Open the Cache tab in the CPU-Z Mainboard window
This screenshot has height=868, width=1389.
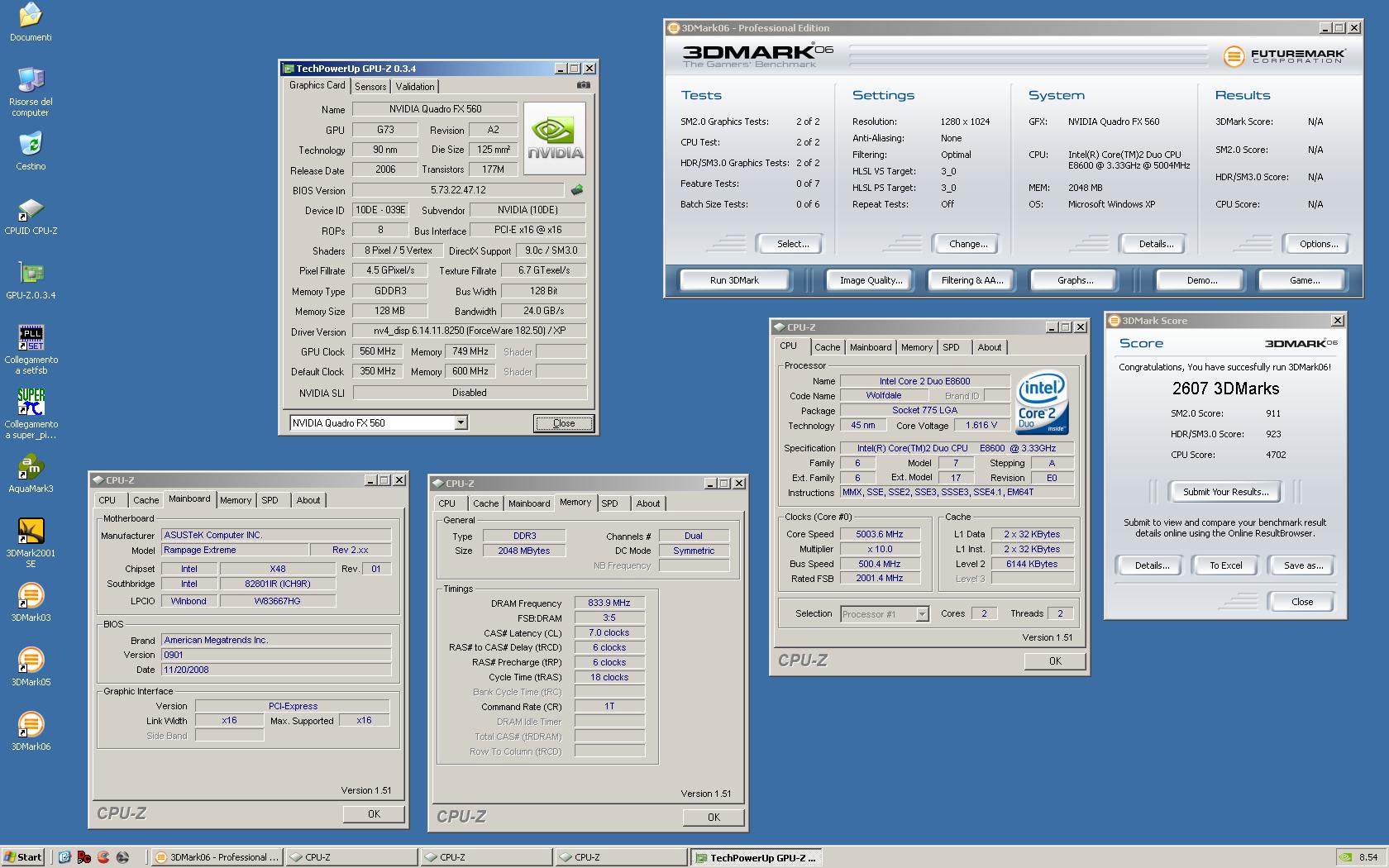pos(146,500)
